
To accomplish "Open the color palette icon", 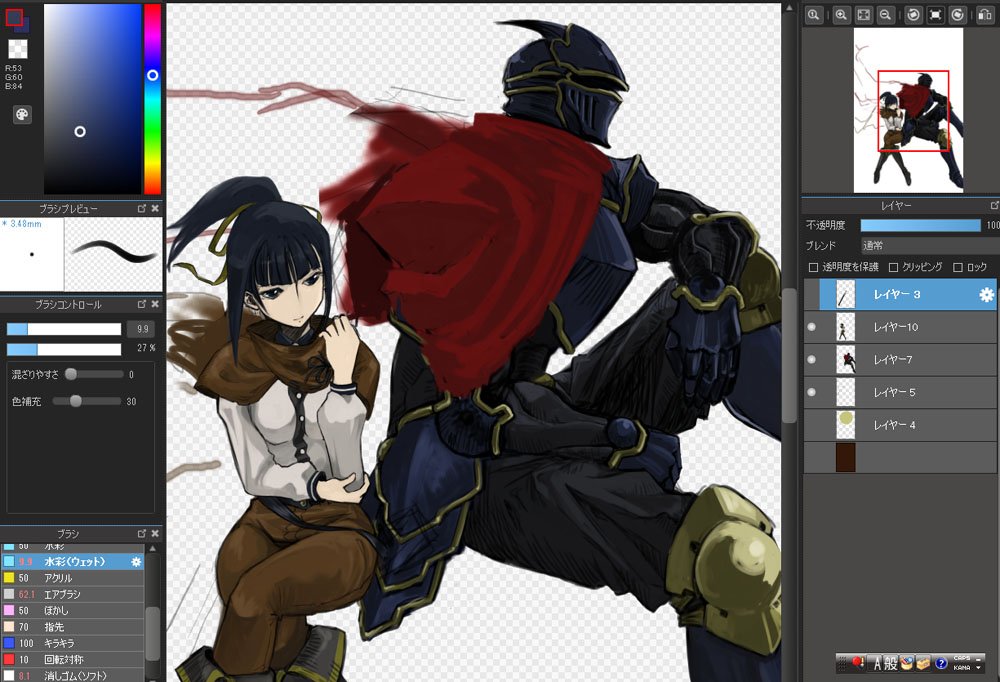I will click(x=22, y=114).
